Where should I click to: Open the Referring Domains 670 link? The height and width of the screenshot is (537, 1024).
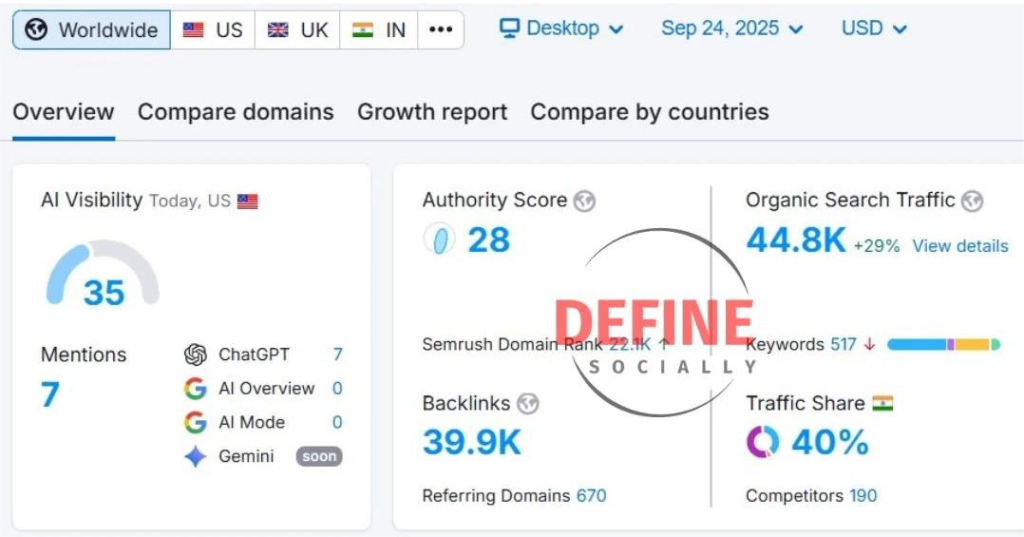point(590,495)
